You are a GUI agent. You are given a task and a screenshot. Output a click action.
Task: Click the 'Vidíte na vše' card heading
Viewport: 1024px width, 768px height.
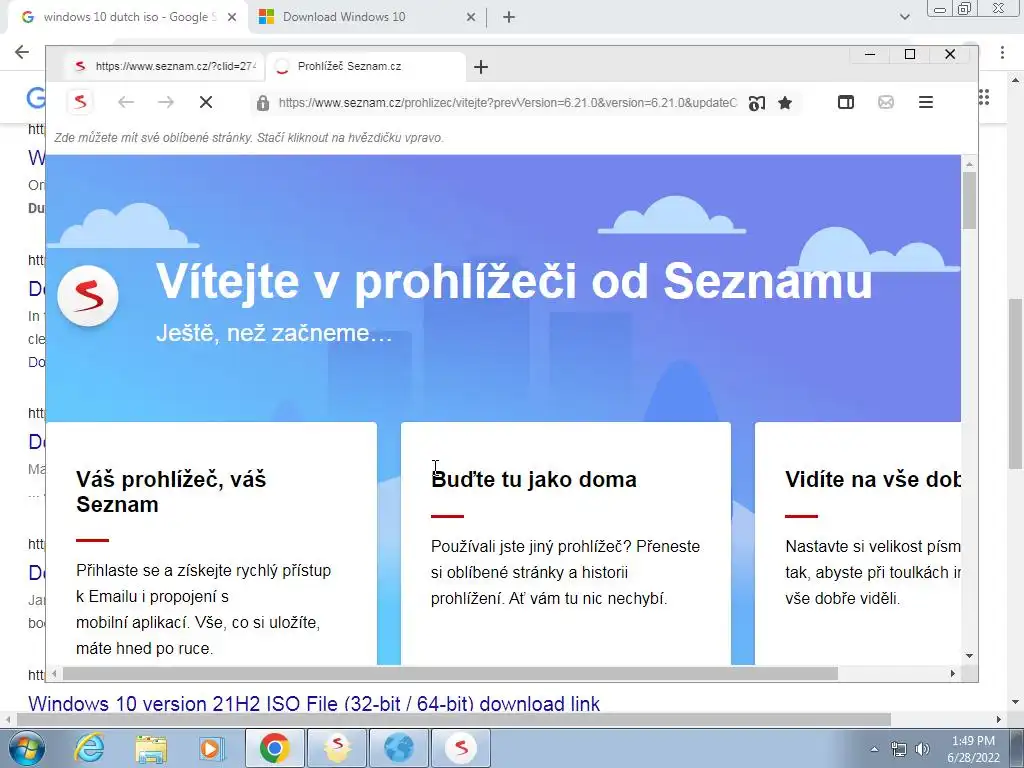click(x=872, y=479)
